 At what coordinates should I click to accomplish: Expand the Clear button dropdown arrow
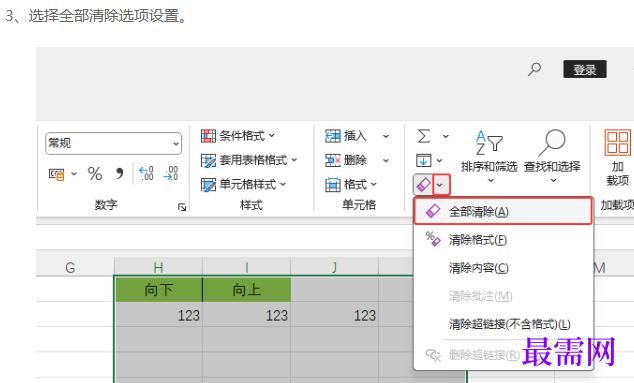pos(441,185)
